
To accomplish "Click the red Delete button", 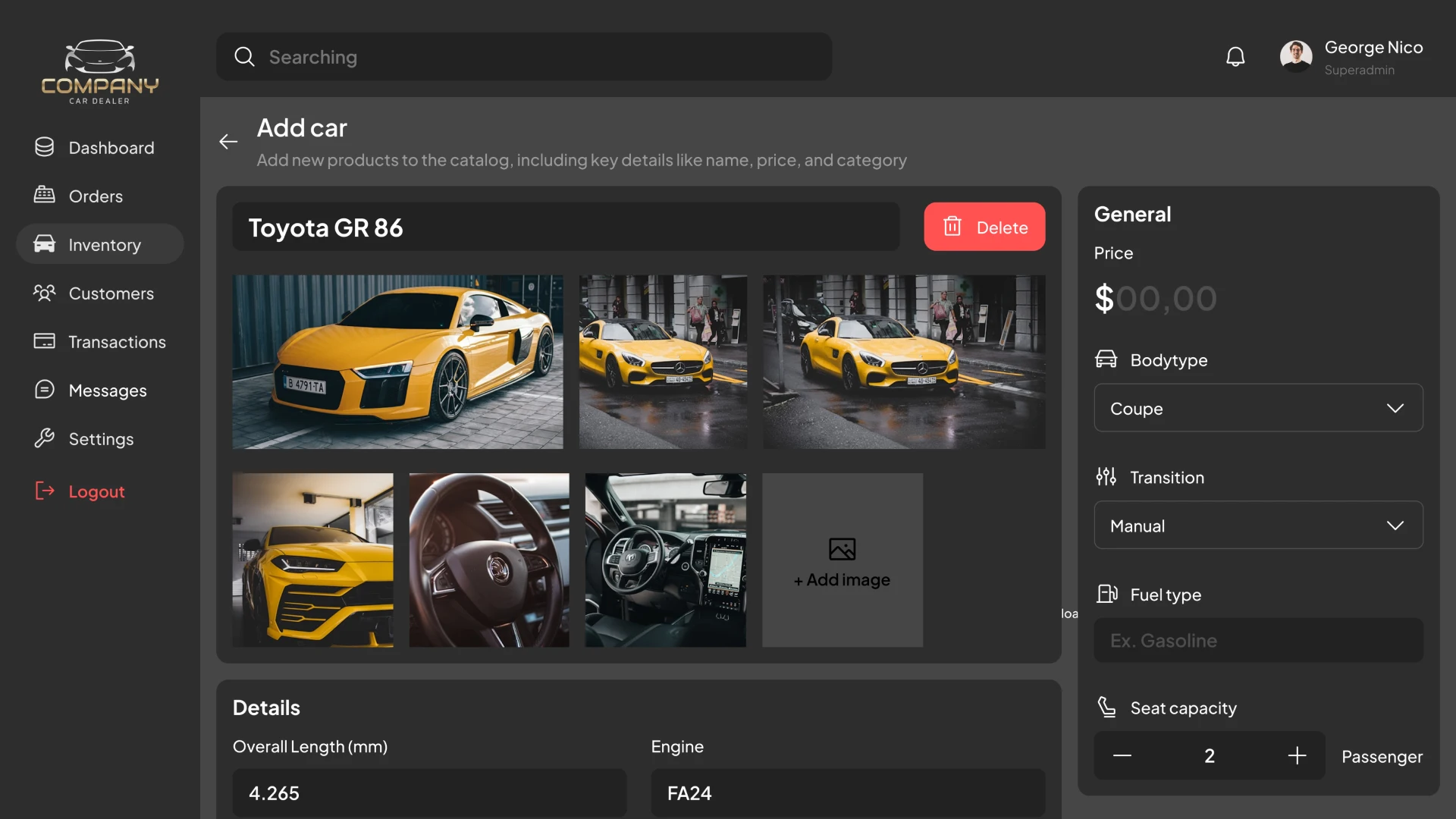I will tap(984, 227).
